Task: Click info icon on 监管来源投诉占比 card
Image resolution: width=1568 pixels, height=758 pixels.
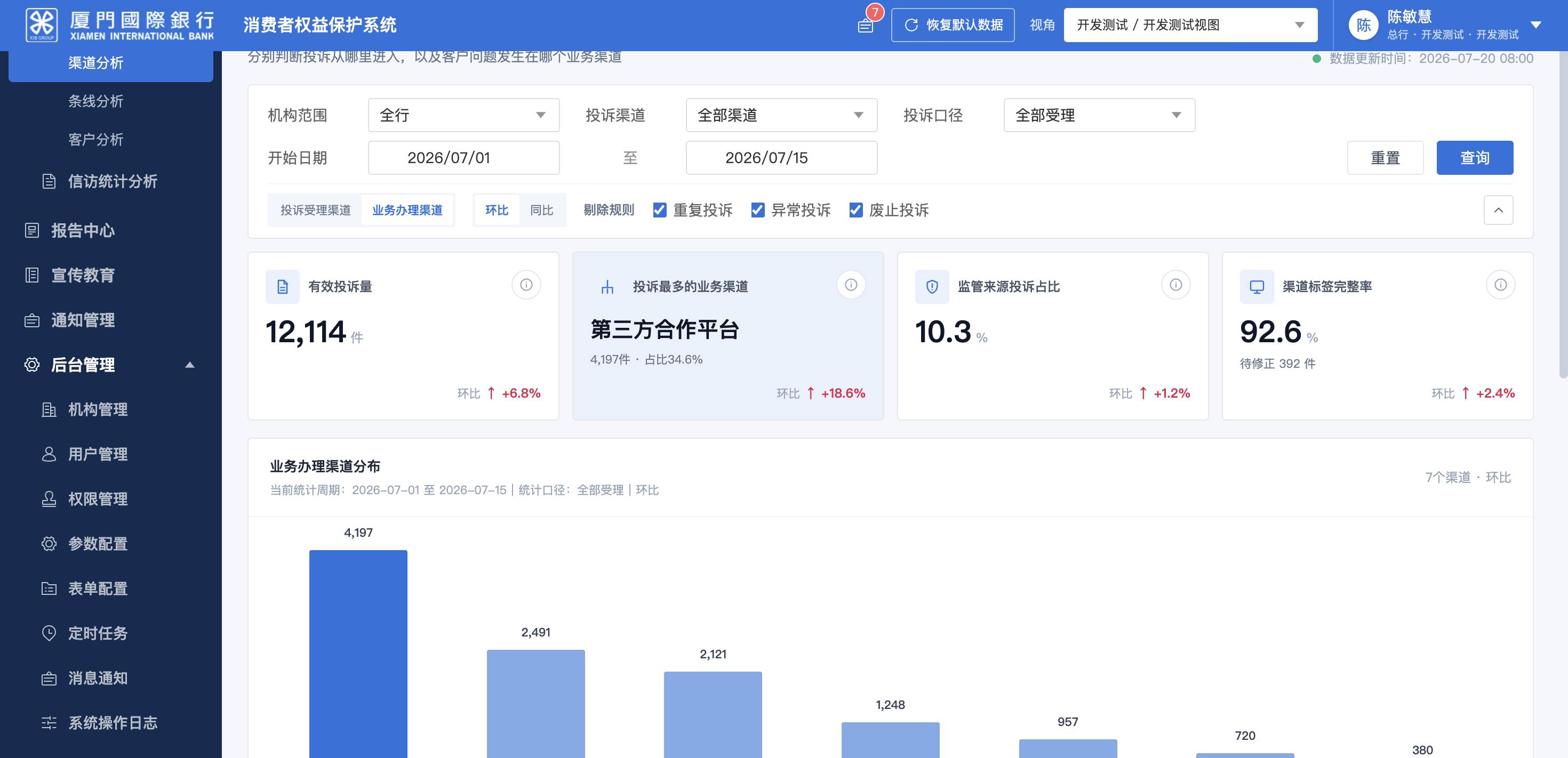Action: (1176, 285)
